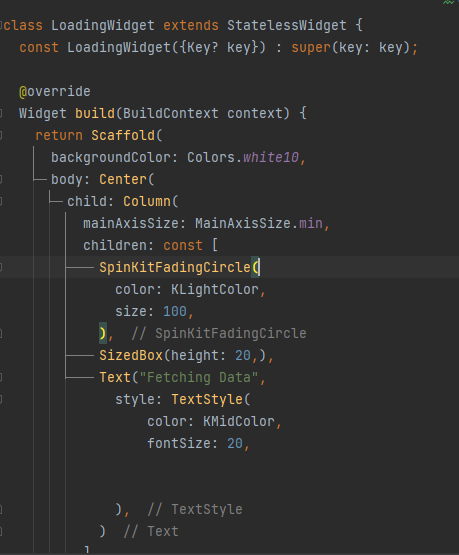Image resolution: width=459 pixels, height=555 pixels.
Task: Click the KLightColor constant
Action: tap(215, 290)
